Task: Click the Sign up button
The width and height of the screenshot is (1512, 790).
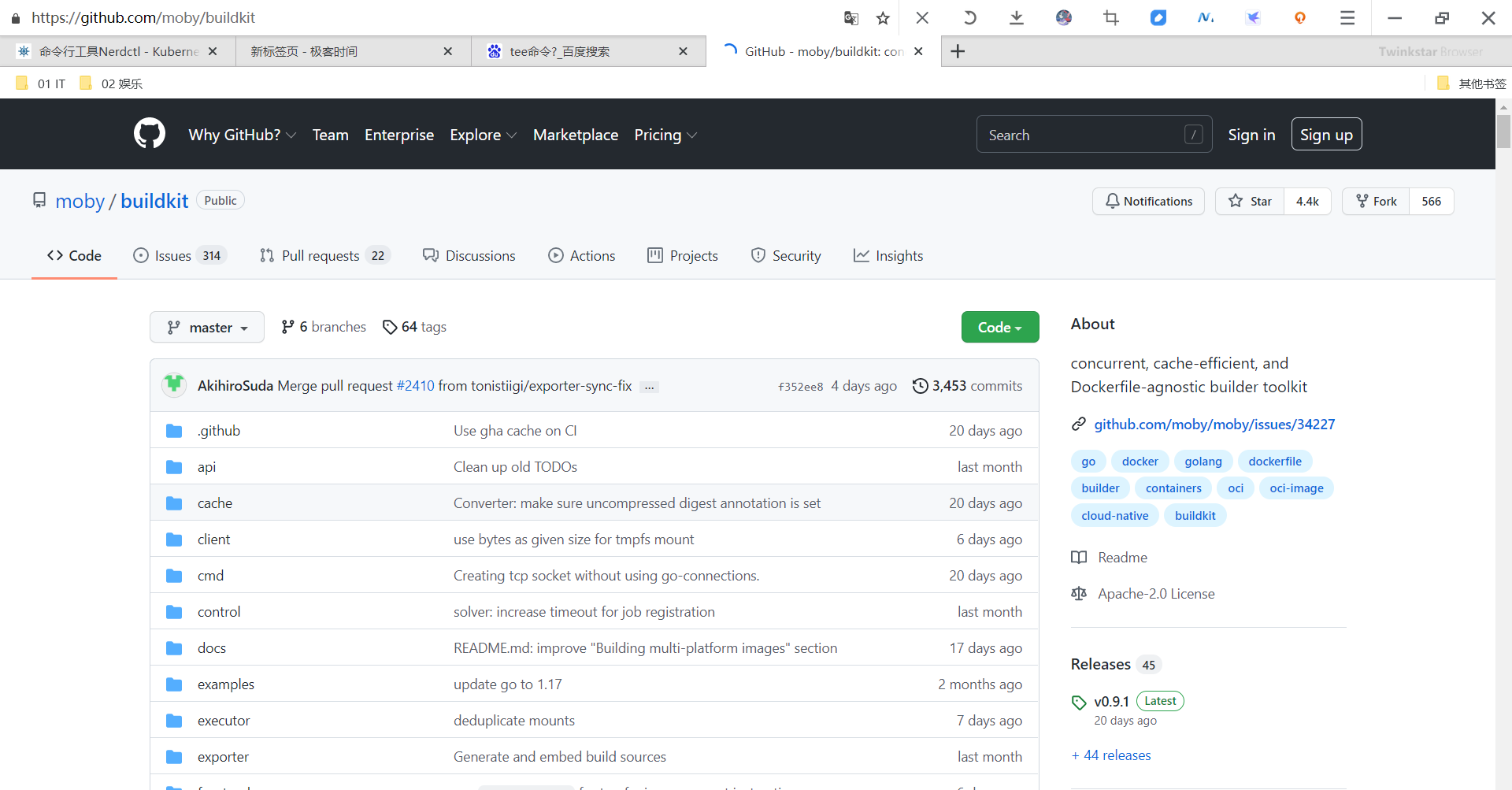Action: (x=1326, y=134)
